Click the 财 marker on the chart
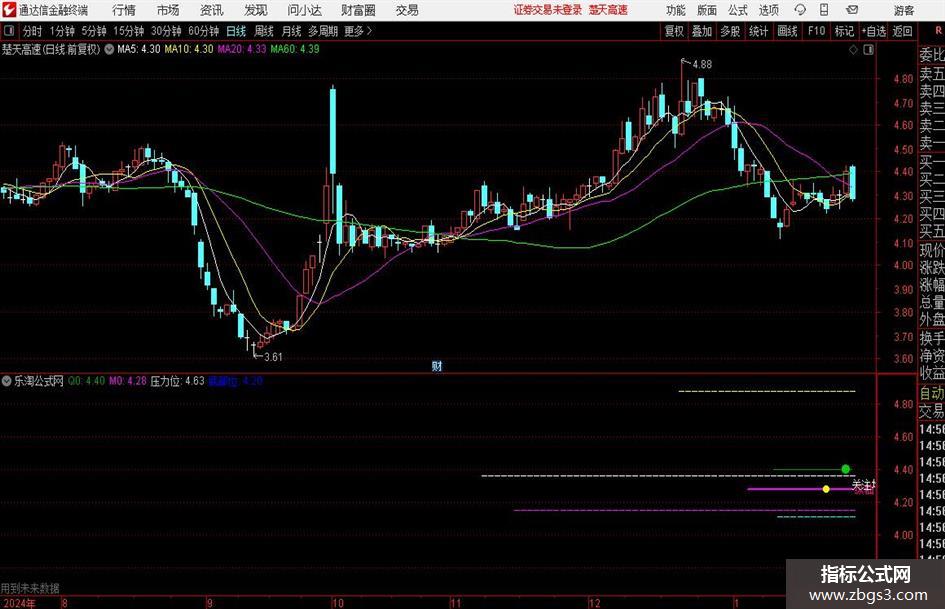 437,366
